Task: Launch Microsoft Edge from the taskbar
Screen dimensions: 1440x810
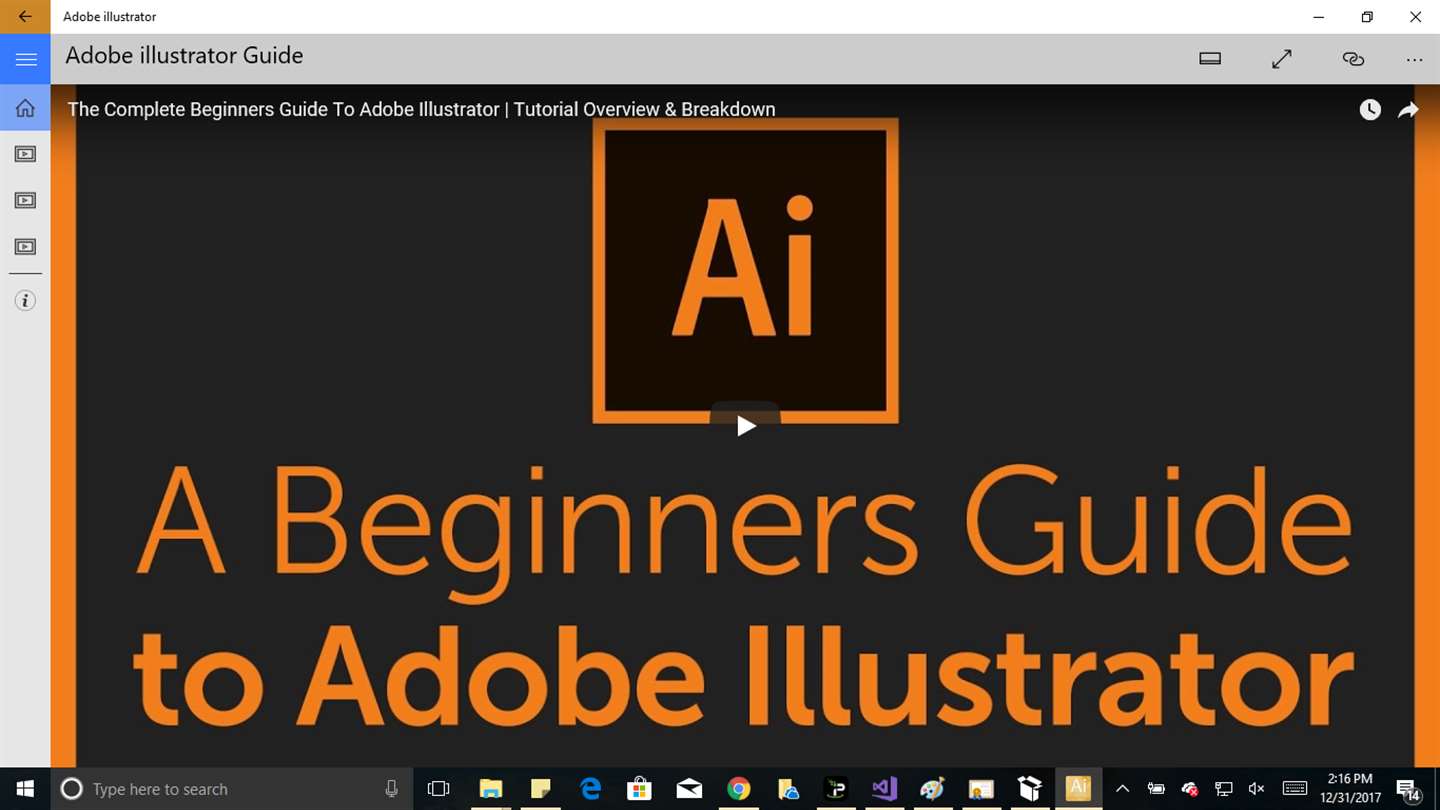Action: tap(590, 789)
